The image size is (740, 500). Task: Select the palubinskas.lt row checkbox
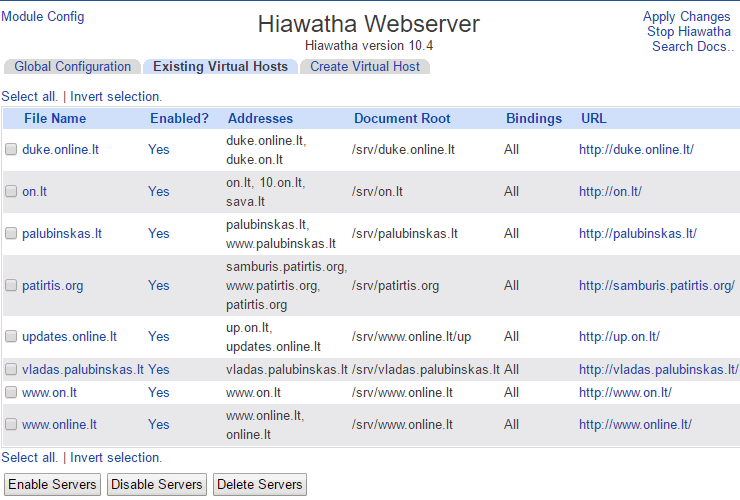pos(11,233)
